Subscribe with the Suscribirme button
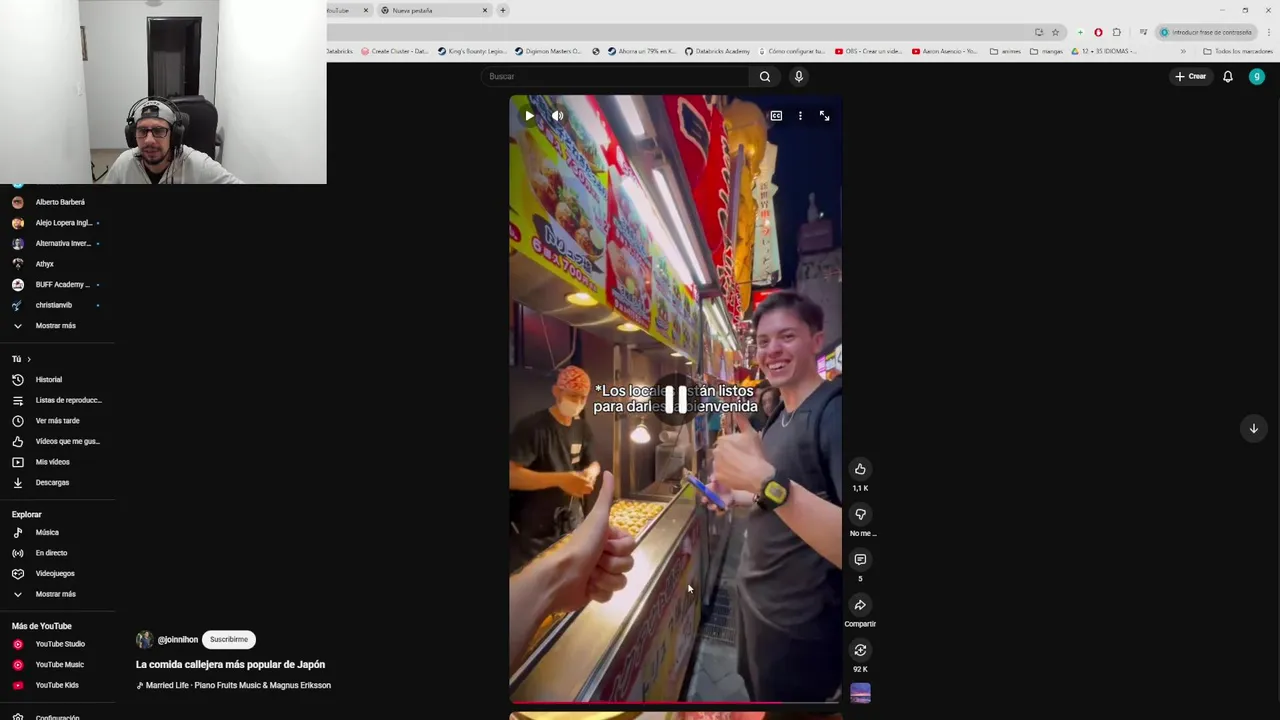This screenshot has width=1280, height=720. coord(229,639)
